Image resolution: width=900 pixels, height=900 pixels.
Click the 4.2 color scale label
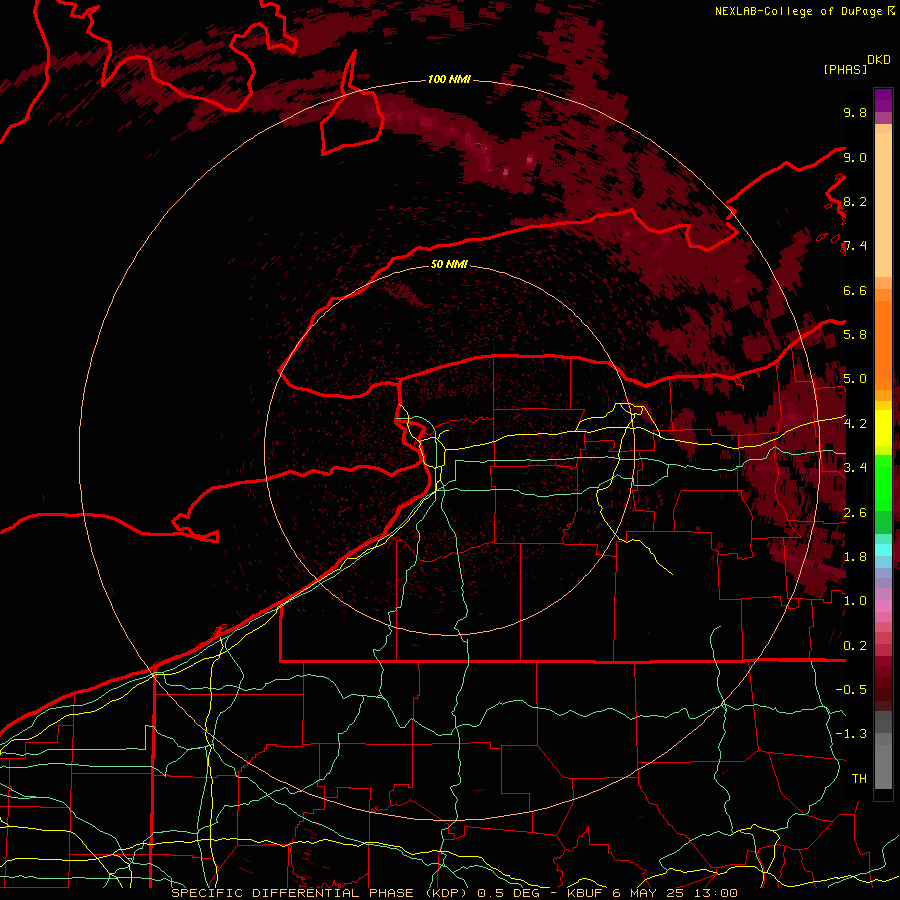[x=855, y=423]
